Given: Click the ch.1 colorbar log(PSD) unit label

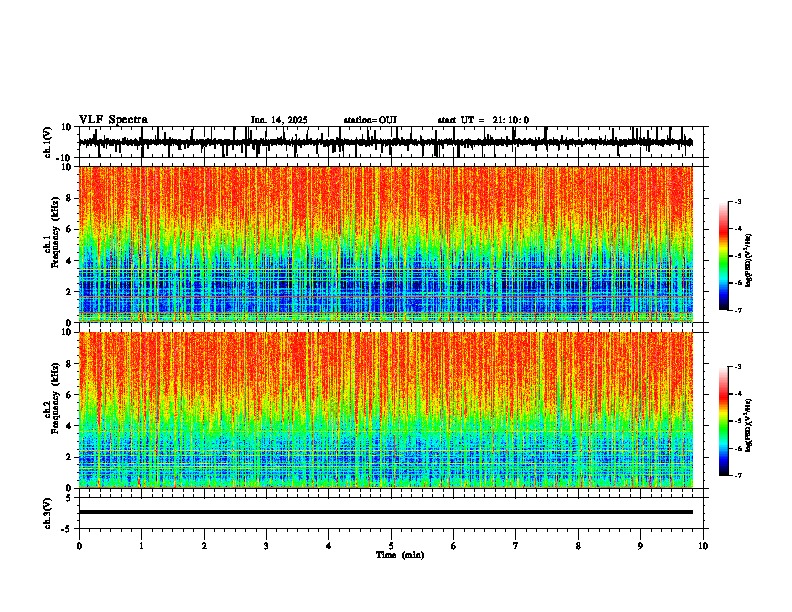Looking at the screenshot, I should tap(748, 261).
